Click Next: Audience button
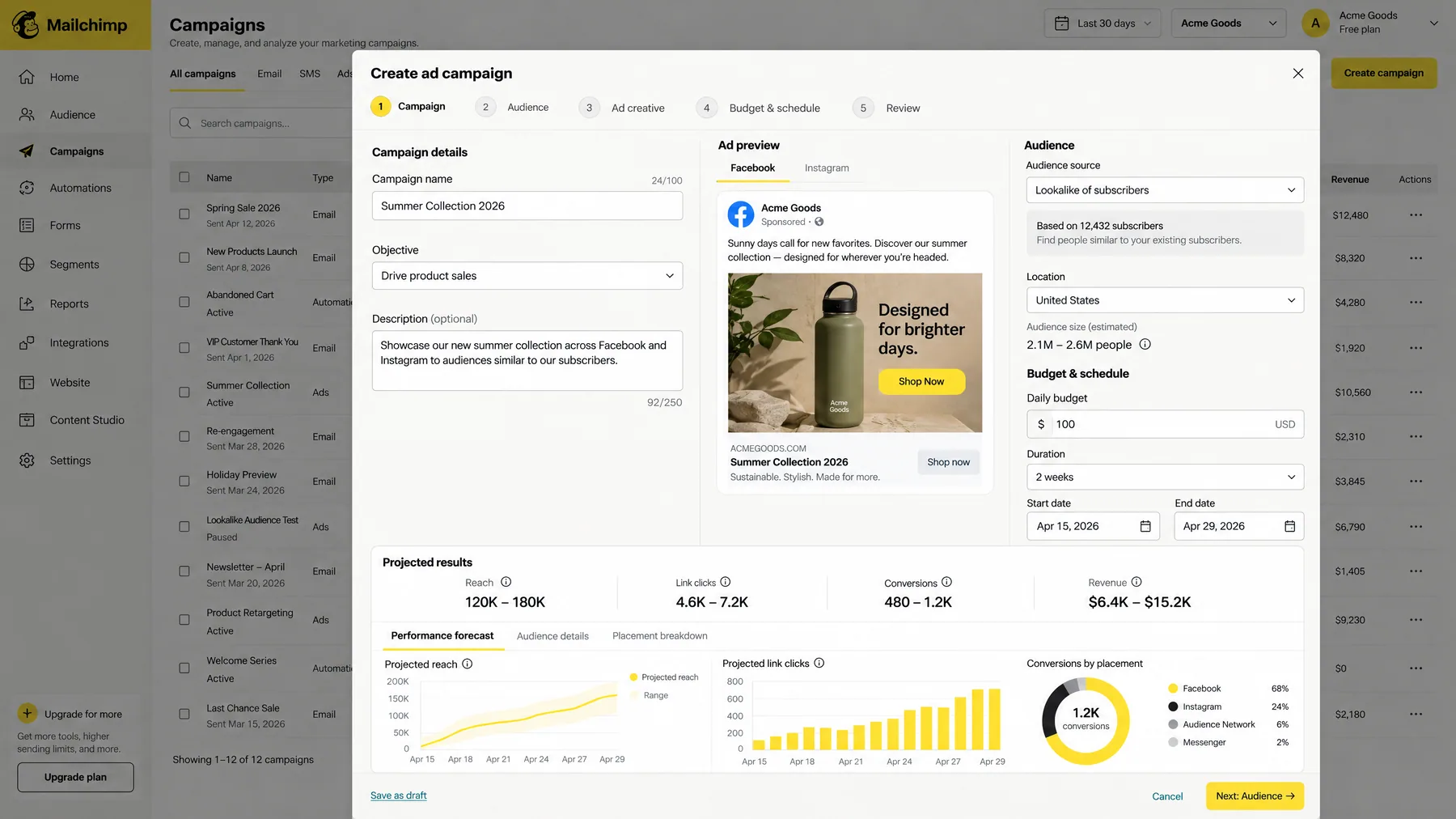Screen dimensions: 1456x819 click(x=1255, y=796)
